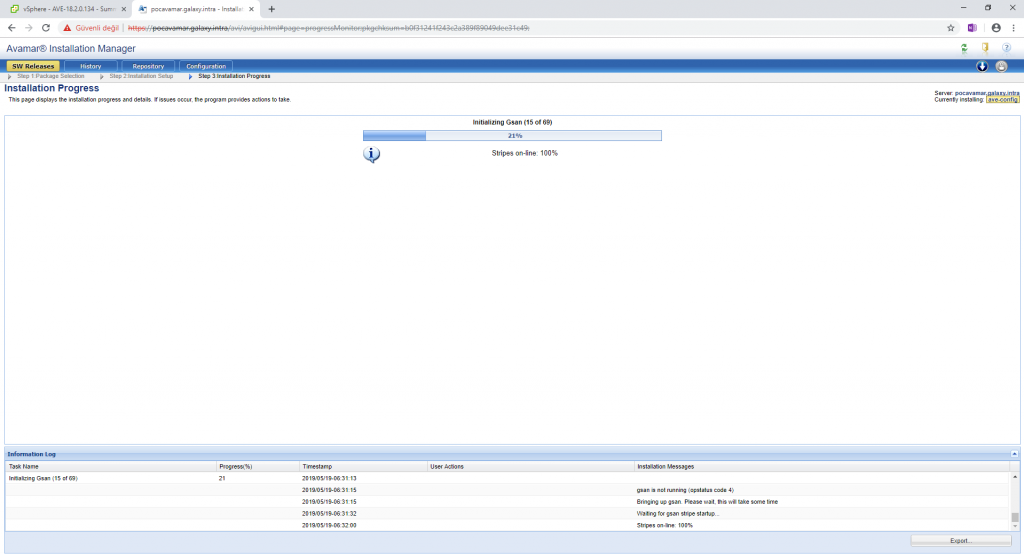This screenshot has width=1024, height=554.
Task: Close the pocavamar.galaxy.intra tab
Action: tap(251, 9)
